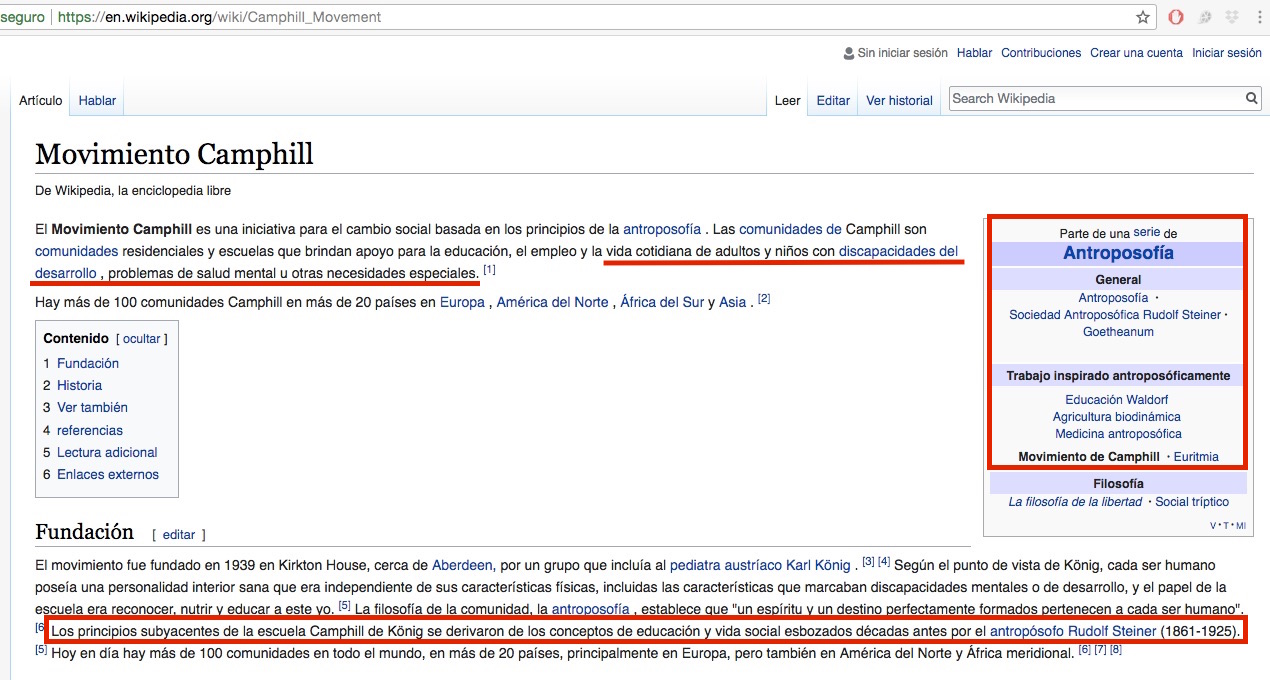Click the user avatar icon by 'Sin iniciar sesión'
This screenshot has width=1270, height=680.
(849, 53)
